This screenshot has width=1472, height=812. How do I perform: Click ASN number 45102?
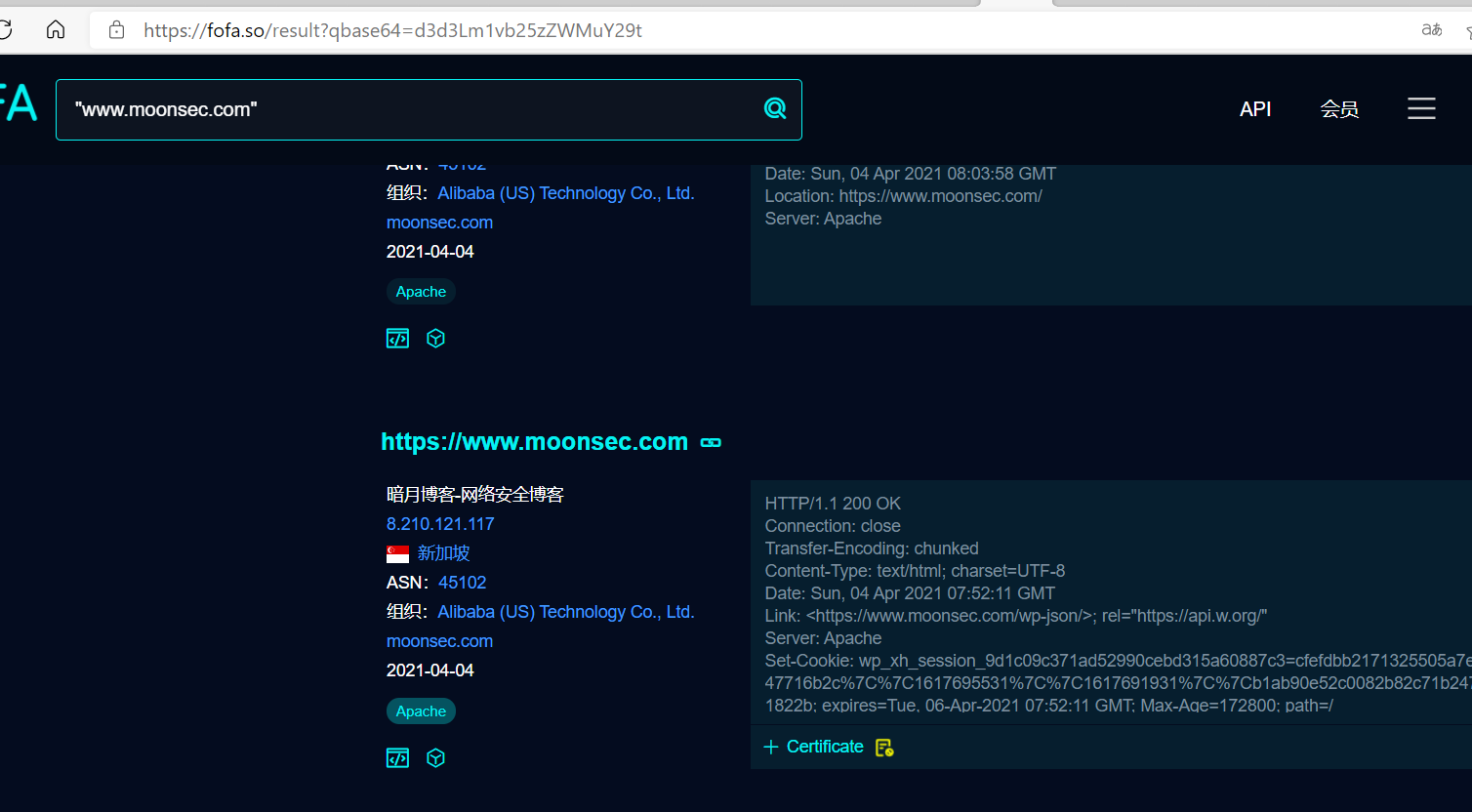[463, 583]
